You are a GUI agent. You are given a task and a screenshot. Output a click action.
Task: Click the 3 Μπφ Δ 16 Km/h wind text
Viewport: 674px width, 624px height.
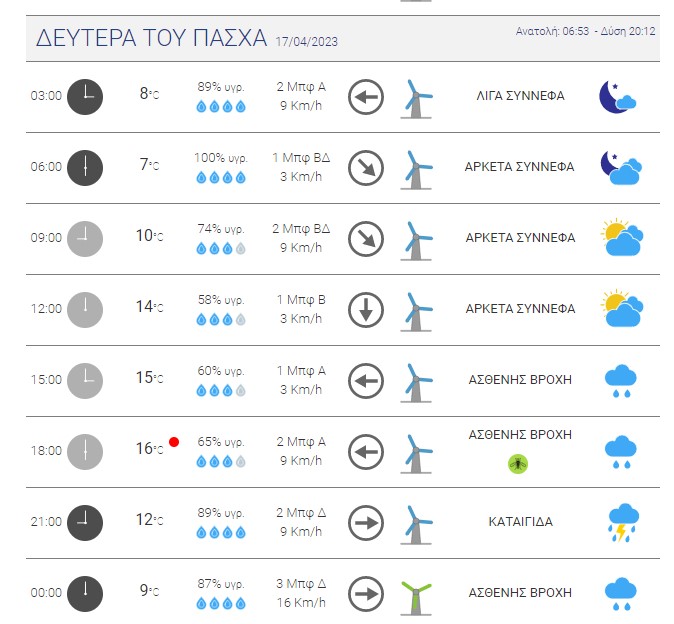pos(301,593)
